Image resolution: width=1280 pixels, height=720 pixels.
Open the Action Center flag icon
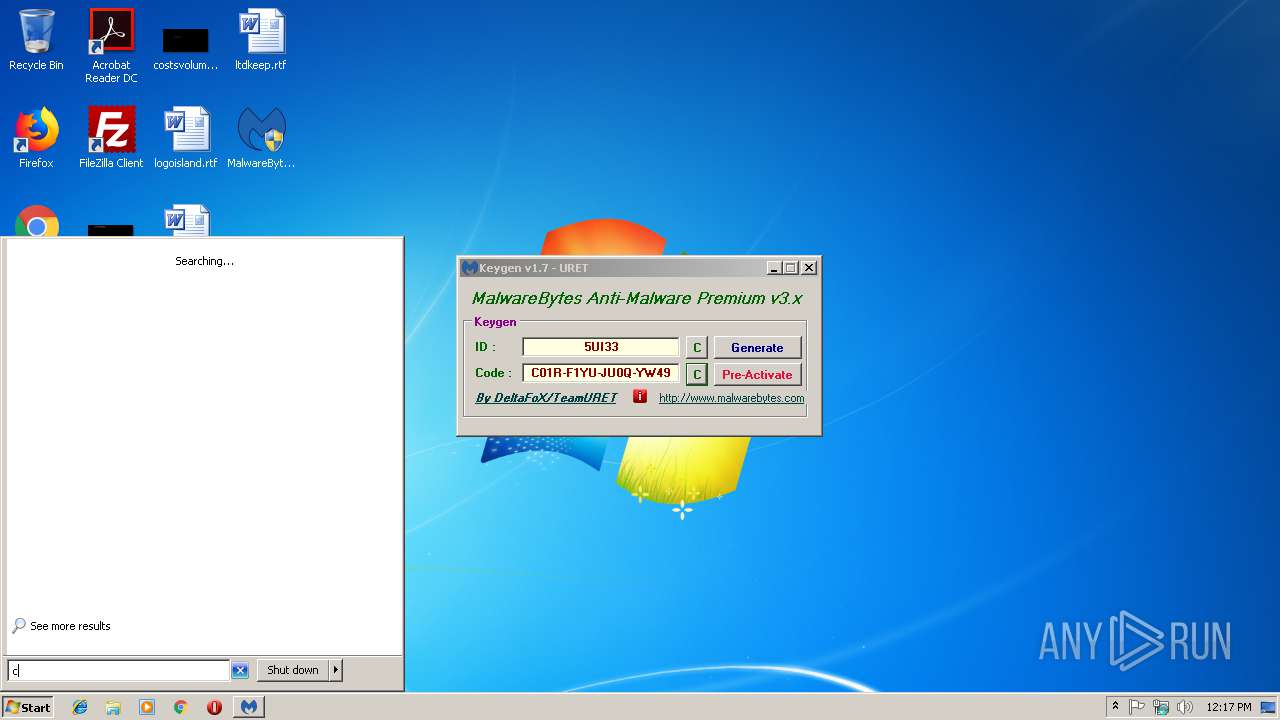pos(1137,707)
